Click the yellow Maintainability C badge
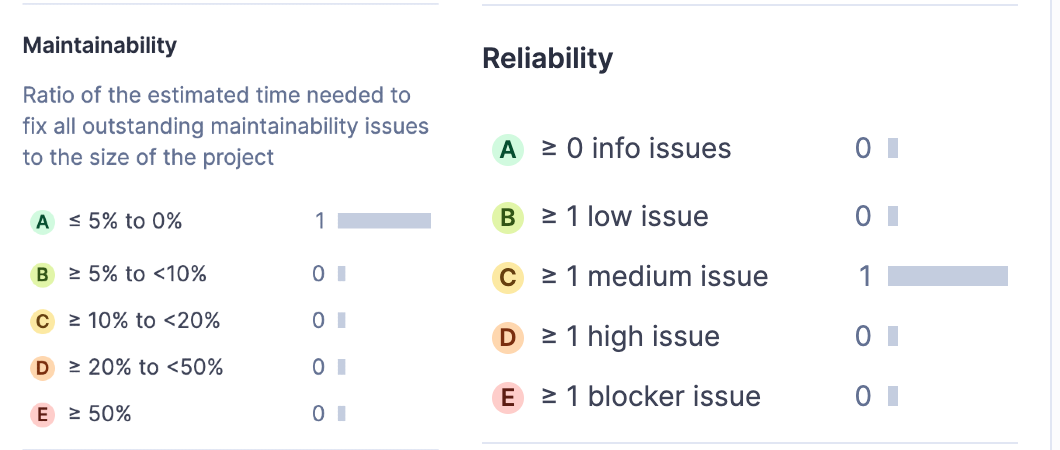 coord(42,321)
